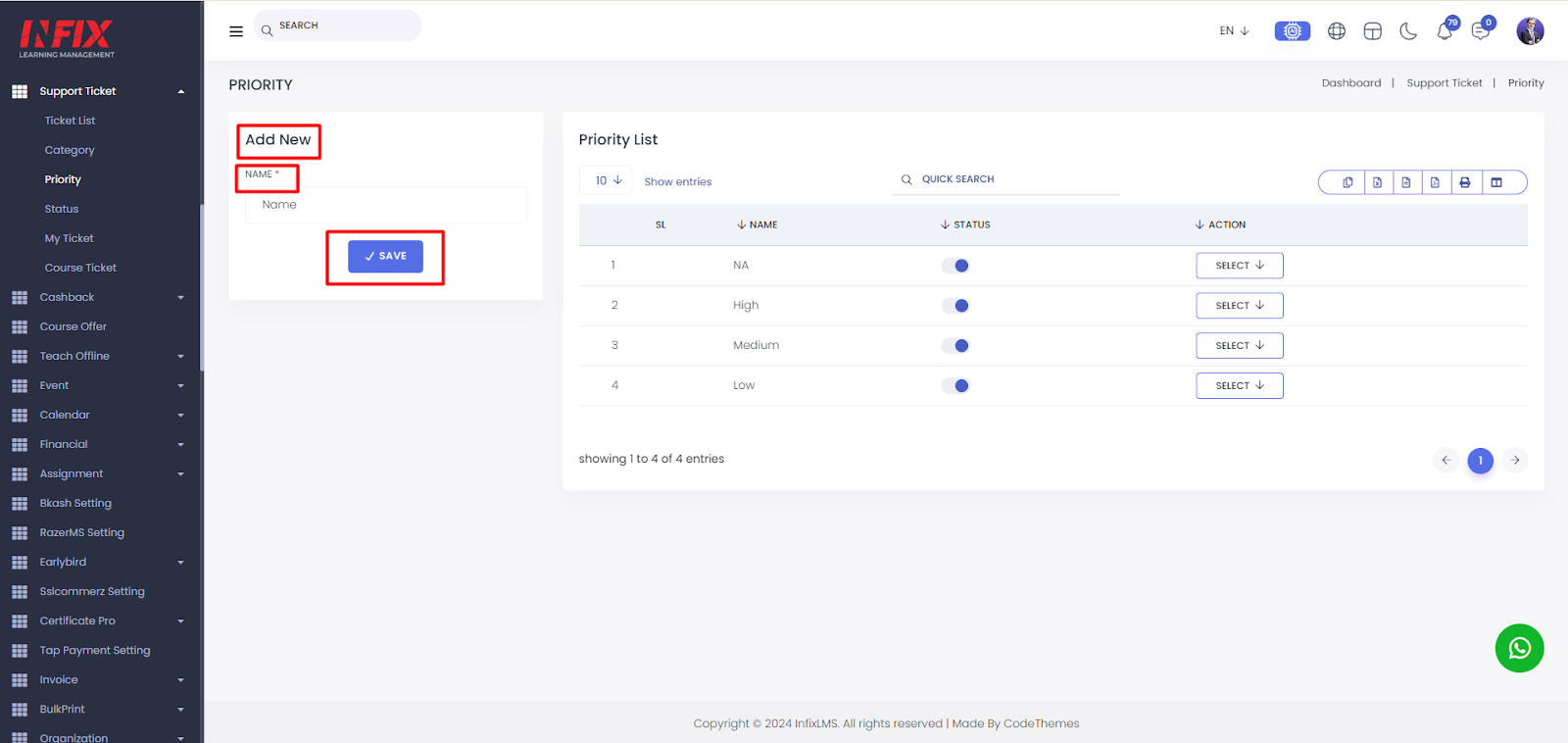Sort table by Action column header
1568x743 pixels.
coord(1220,224)
